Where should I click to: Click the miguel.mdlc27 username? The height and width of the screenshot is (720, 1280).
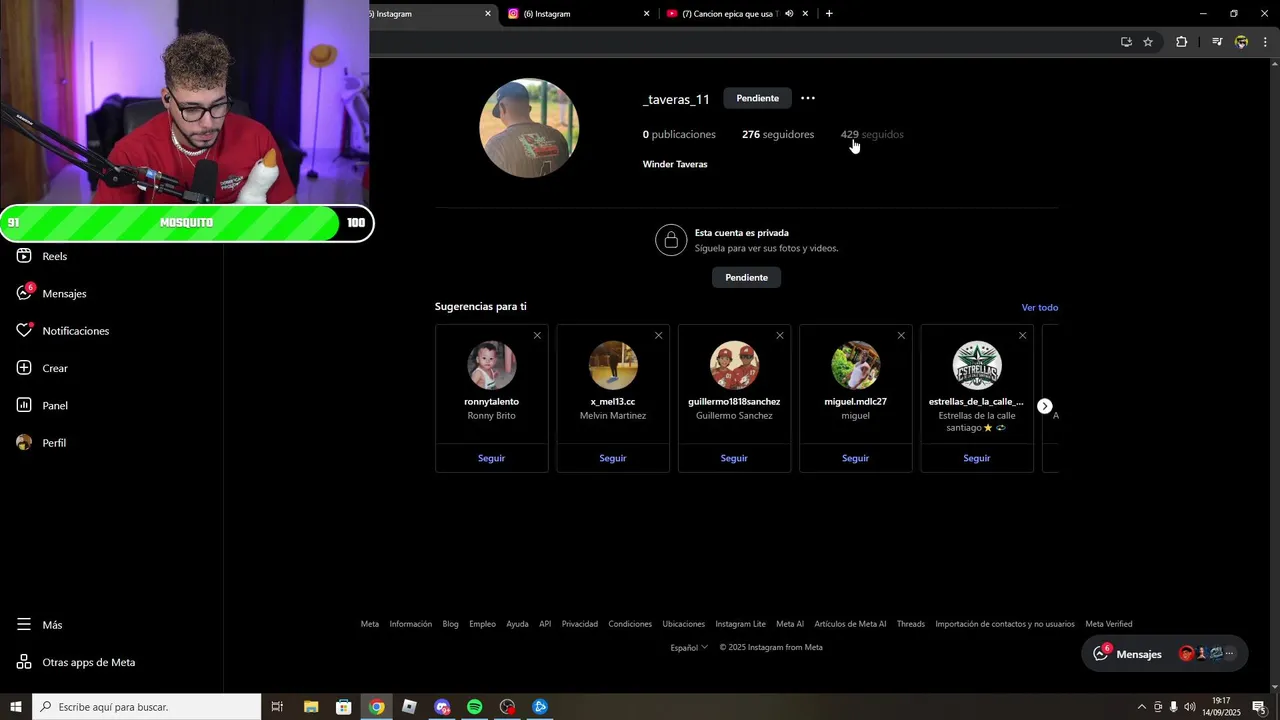tap(855, 402)
